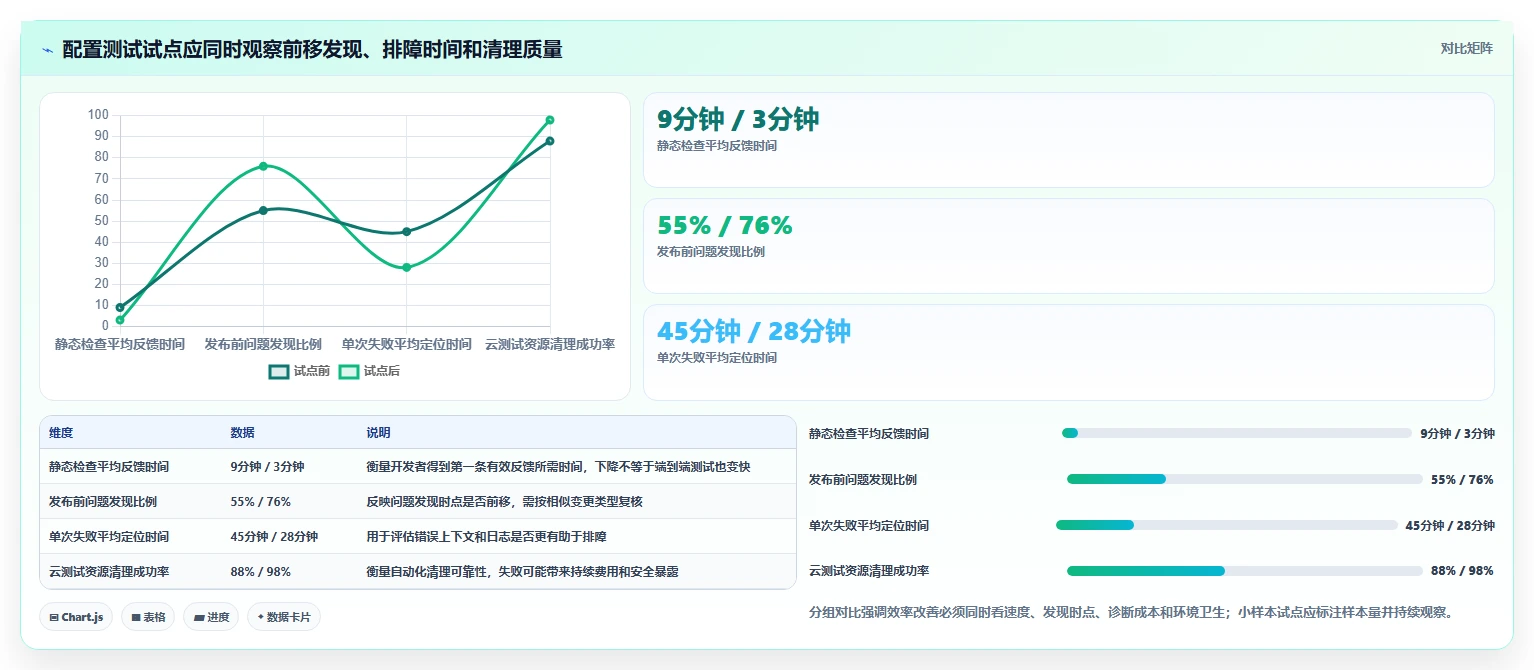Click the 云测试资源清理成功率 table row label

click(109, 572)
